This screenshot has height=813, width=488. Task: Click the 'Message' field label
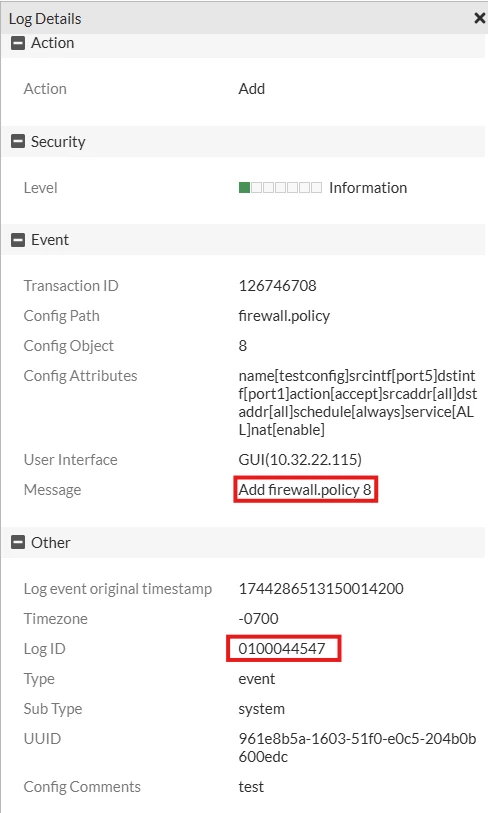52,489
